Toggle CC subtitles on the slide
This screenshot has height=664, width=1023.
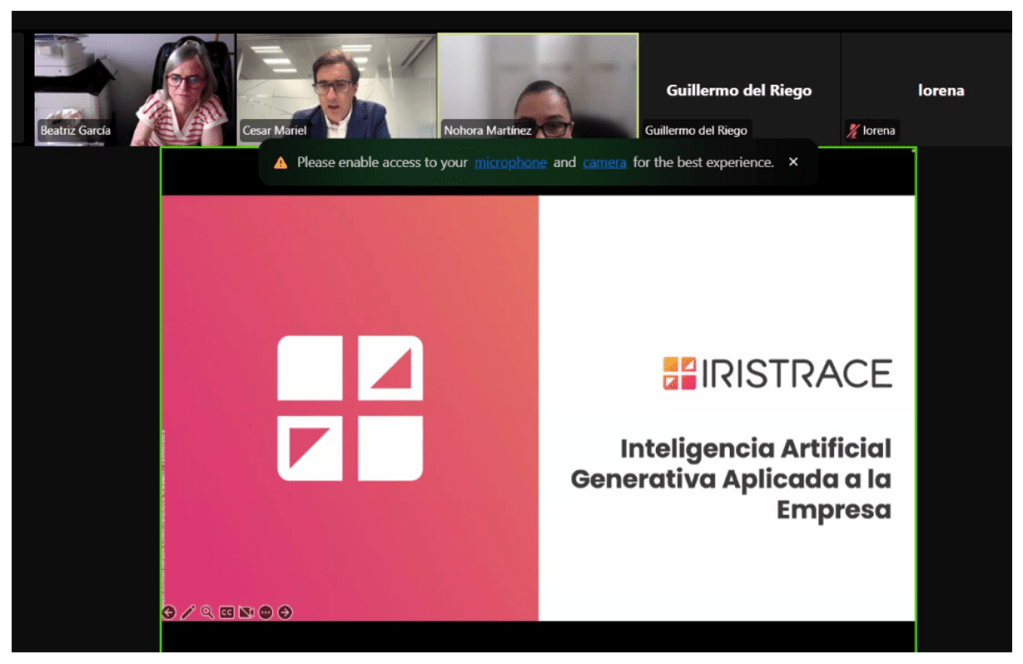tap(227, 612)
